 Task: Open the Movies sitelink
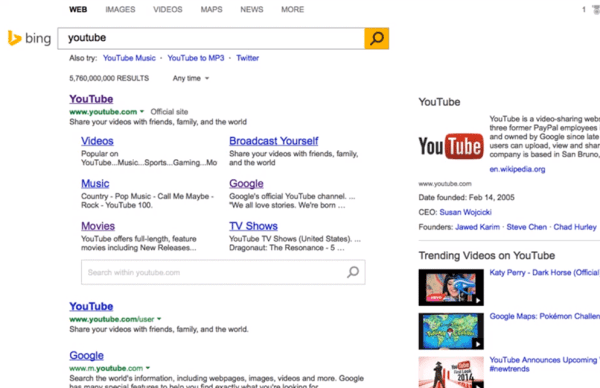tap(98, 226)
